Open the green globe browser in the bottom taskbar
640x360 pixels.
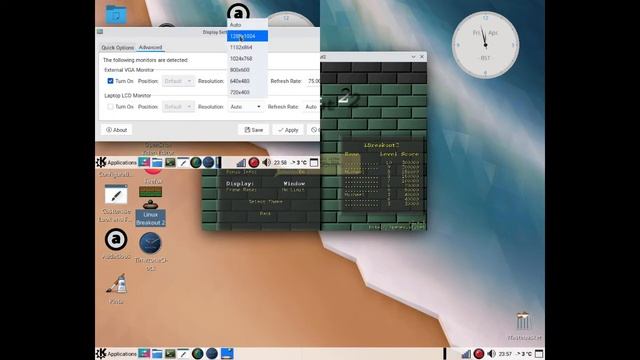pos(198,353)
